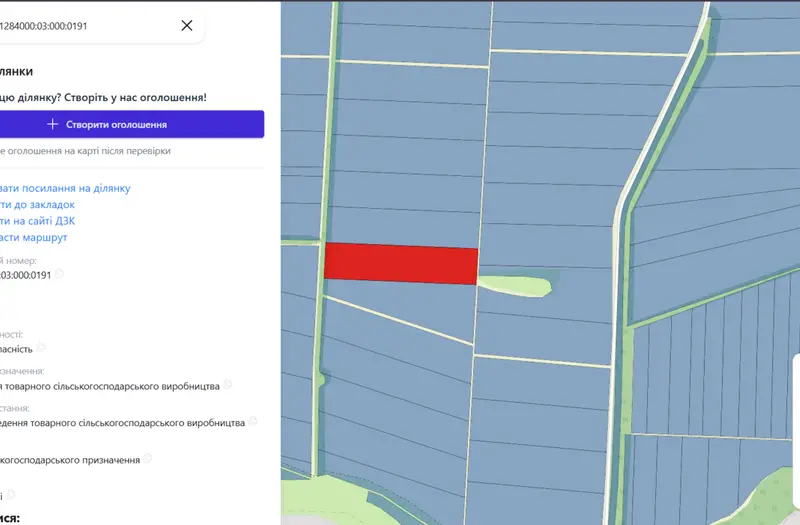Click the plus icon on Створити оголошення
The width and height of the screenshot is (800, 525).
coord(53,124)
